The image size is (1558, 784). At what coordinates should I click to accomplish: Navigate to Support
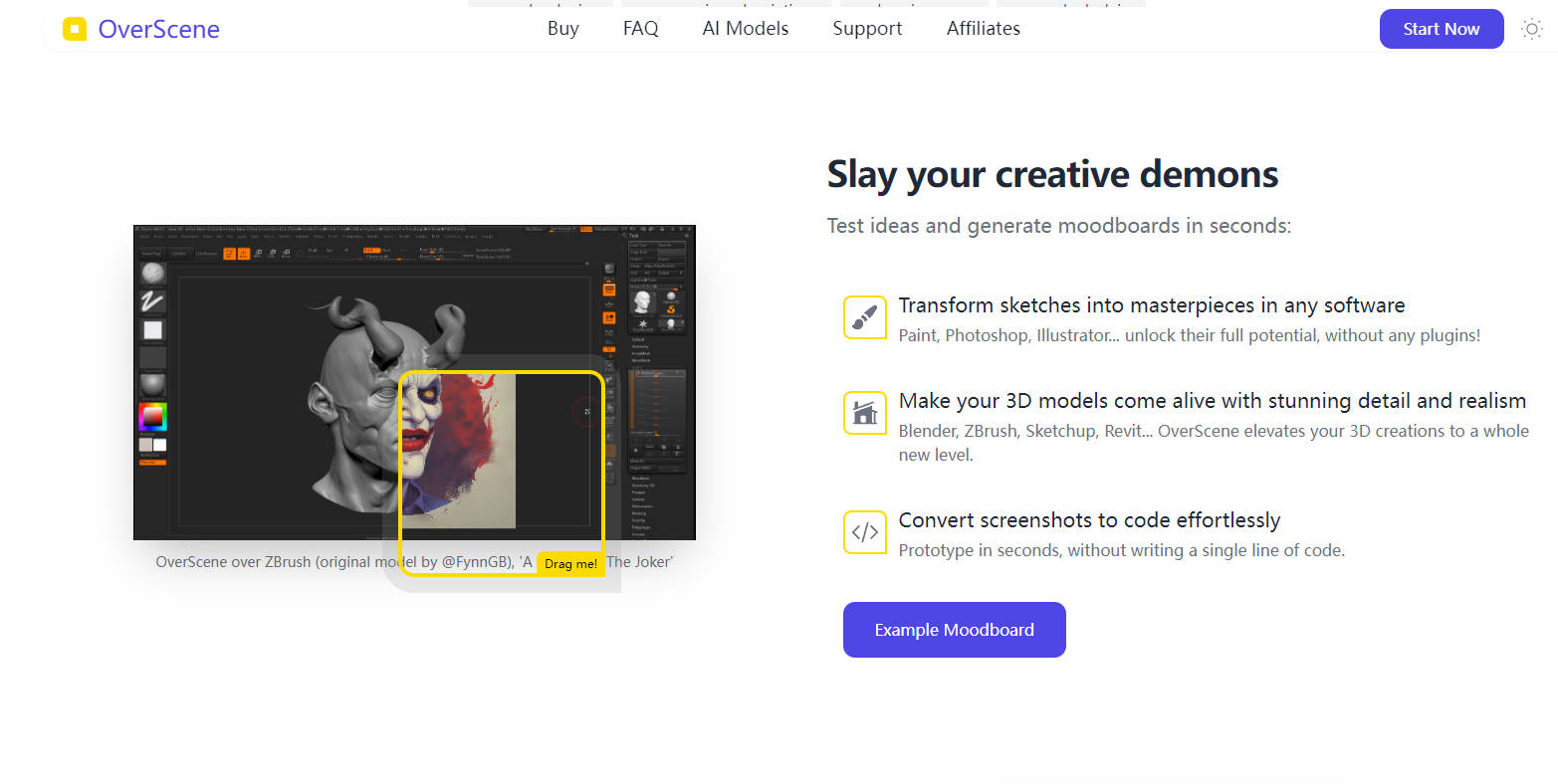coord(867,29)
